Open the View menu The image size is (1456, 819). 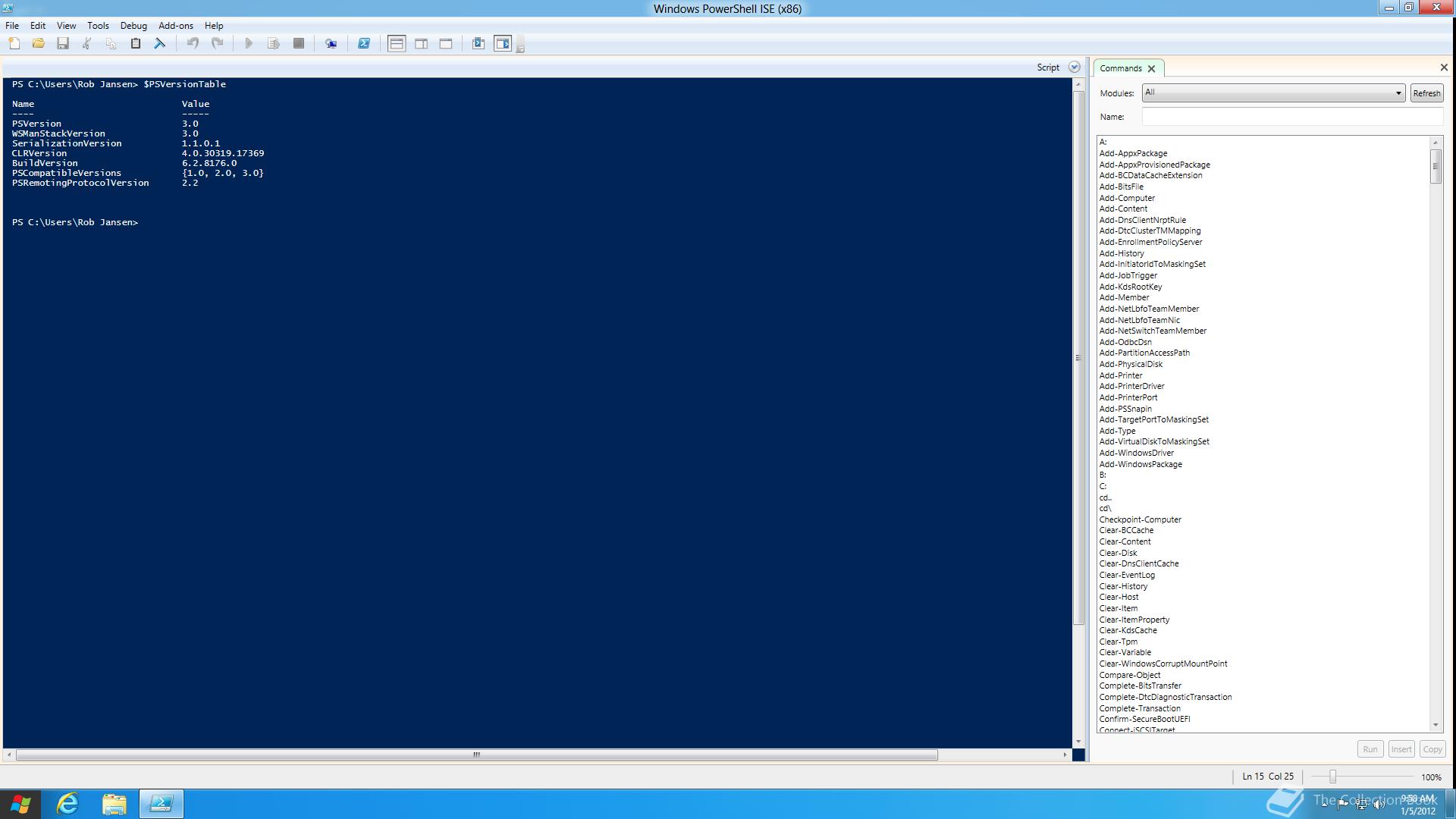pyautogui.click(x=67, y=26)
